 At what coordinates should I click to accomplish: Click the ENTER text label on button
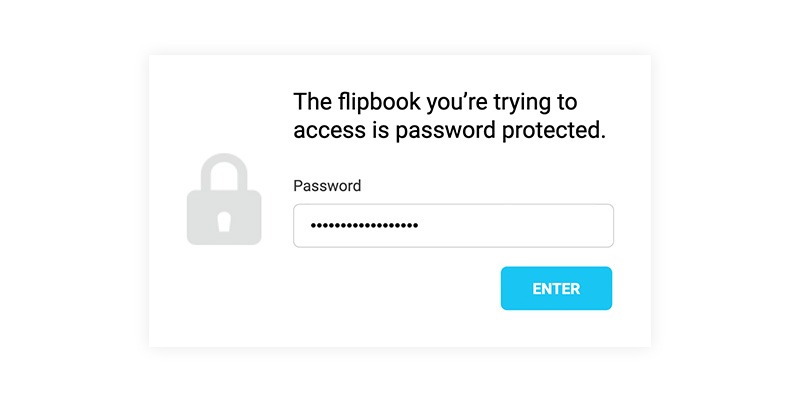pyautogui.click(x=556, y=289)
